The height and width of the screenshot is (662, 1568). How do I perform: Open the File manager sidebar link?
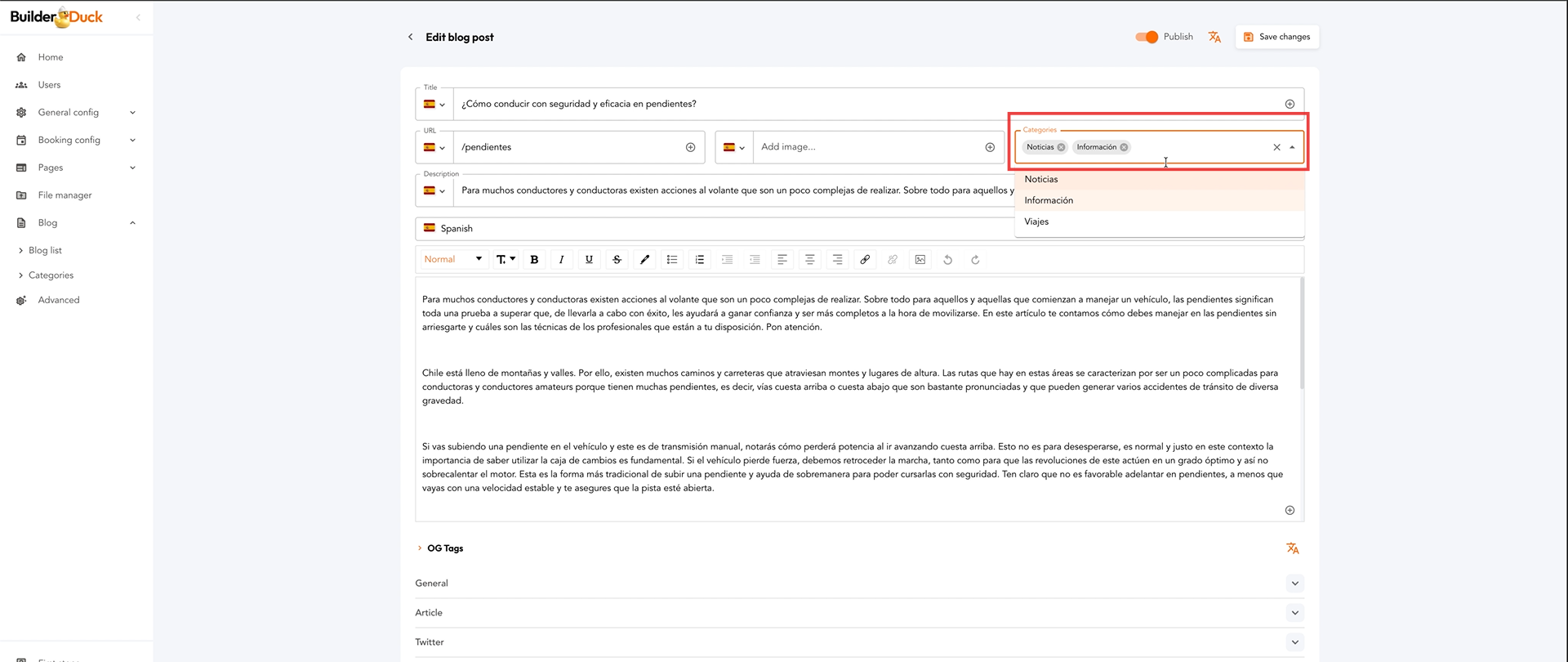pos(65,195)
